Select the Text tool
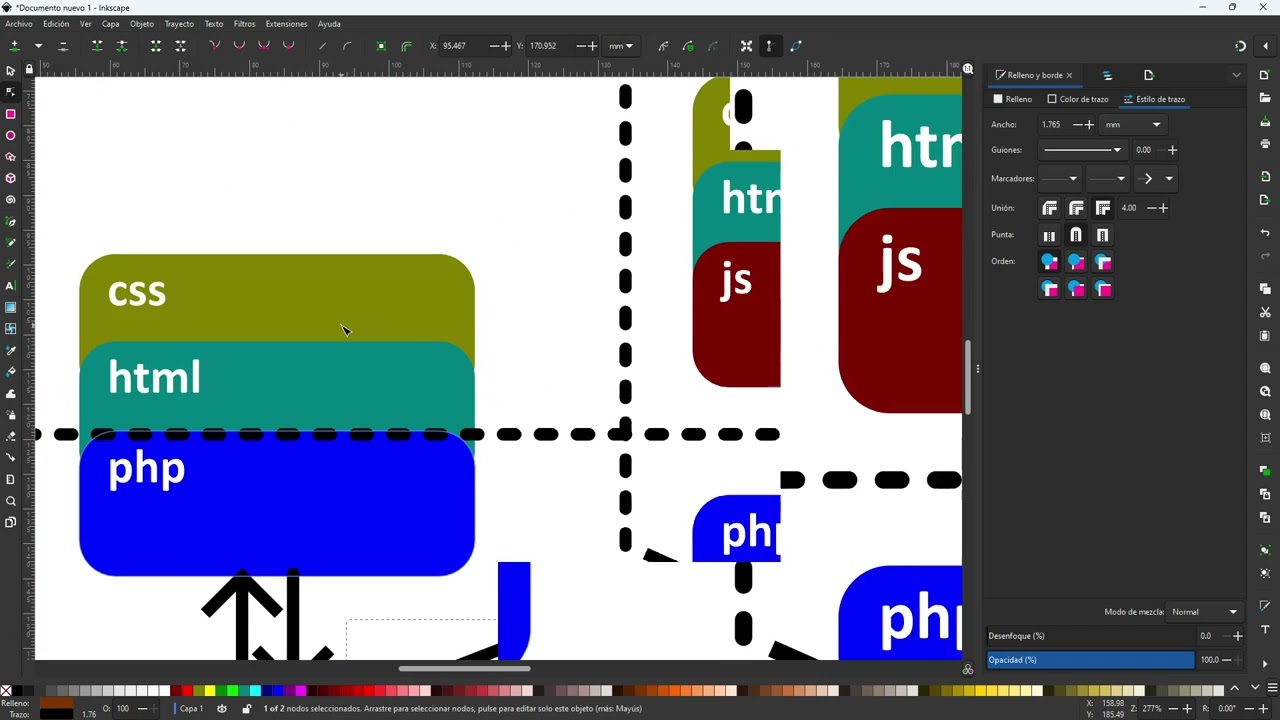This screenshot has height=720, width=1280. coord(10,286)
